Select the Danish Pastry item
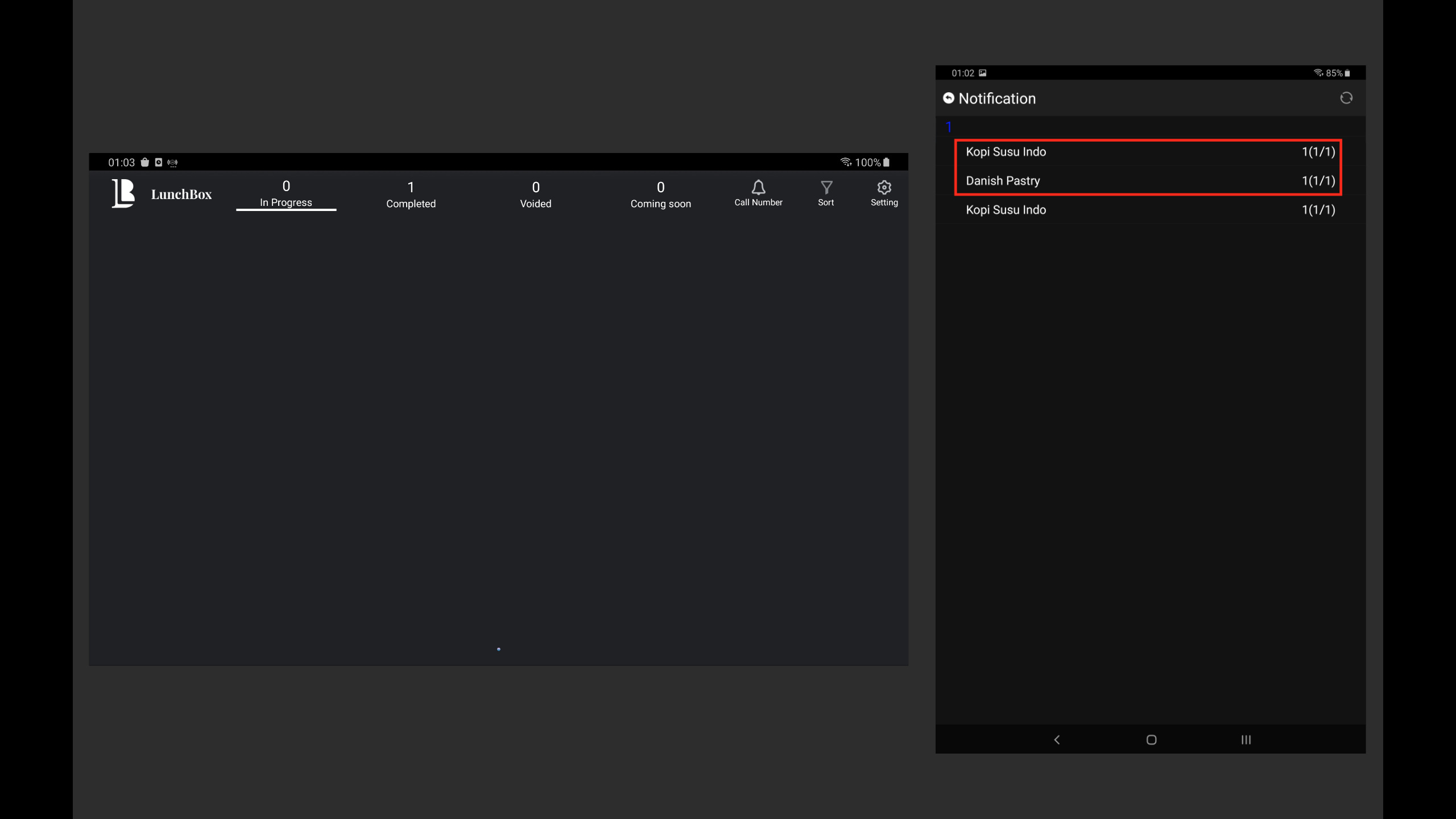This screenshot has height=819, width=1456. [x=1003, y=181]
